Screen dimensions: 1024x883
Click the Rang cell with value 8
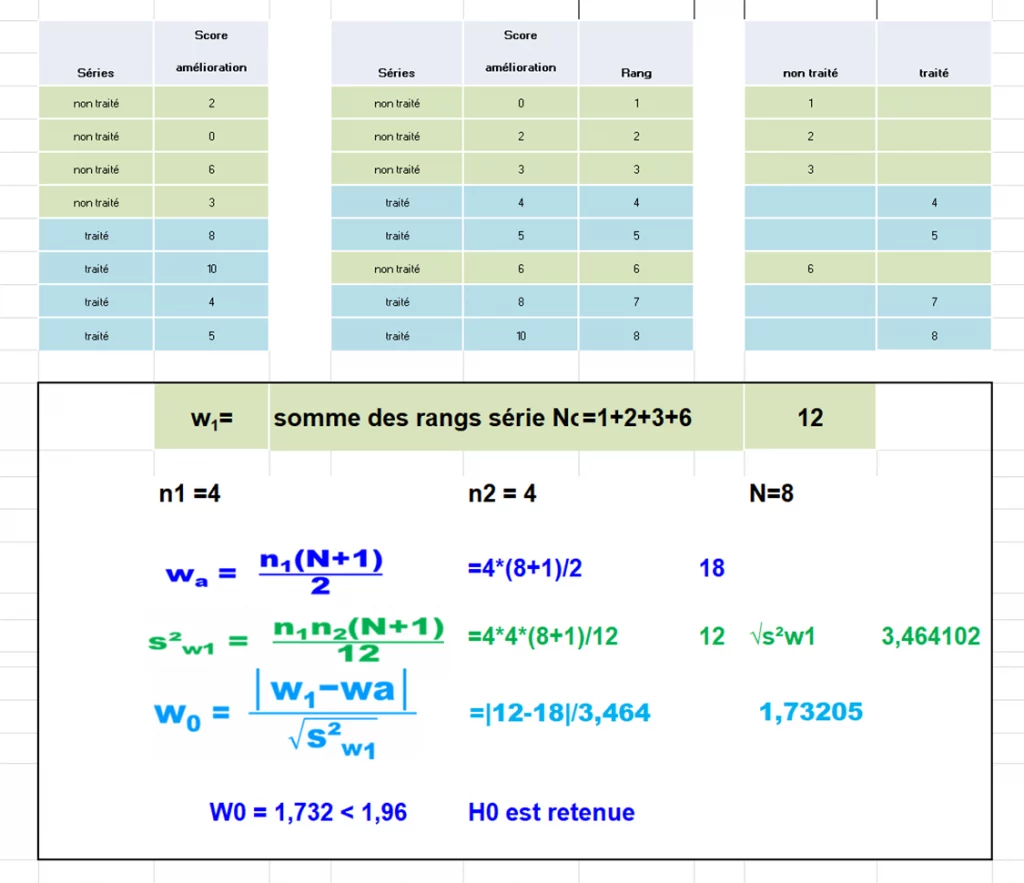[636, 336]
